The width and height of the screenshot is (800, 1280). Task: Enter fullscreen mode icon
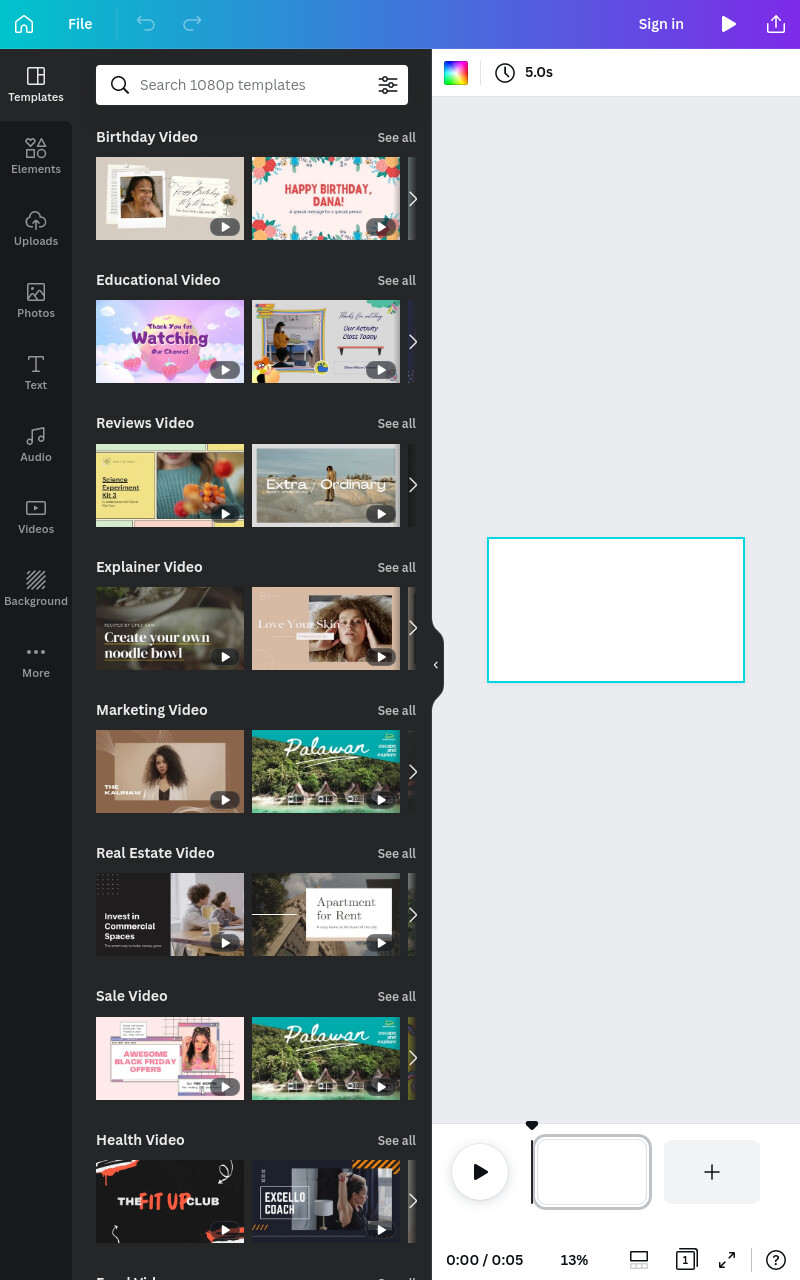tap(727, 1260)
